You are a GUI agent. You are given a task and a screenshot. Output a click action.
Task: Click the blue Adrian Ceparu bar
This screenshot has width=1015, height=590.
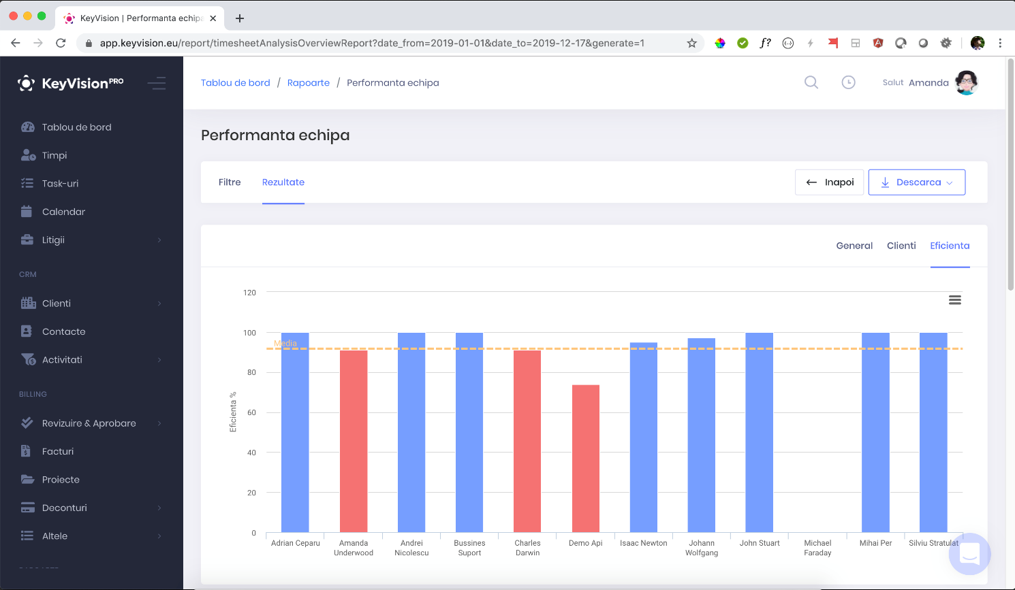click(295, 433)
